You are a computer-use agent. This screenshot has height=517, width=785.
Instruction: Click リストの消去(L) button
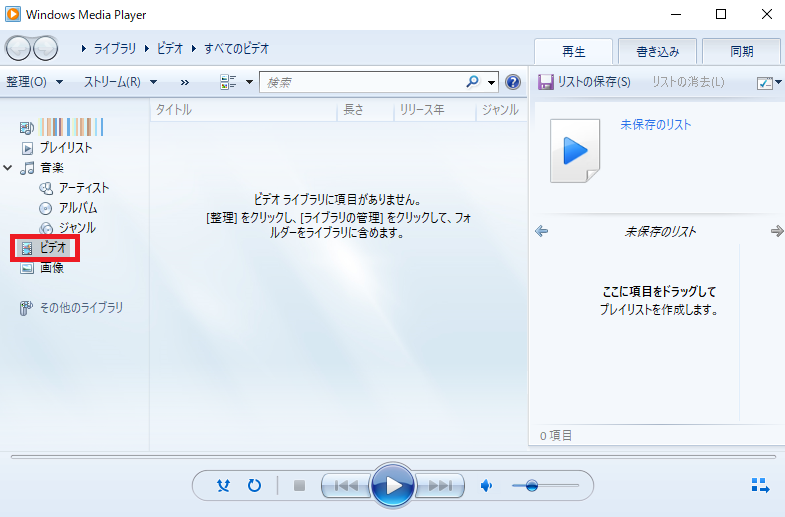coord(688,82)
